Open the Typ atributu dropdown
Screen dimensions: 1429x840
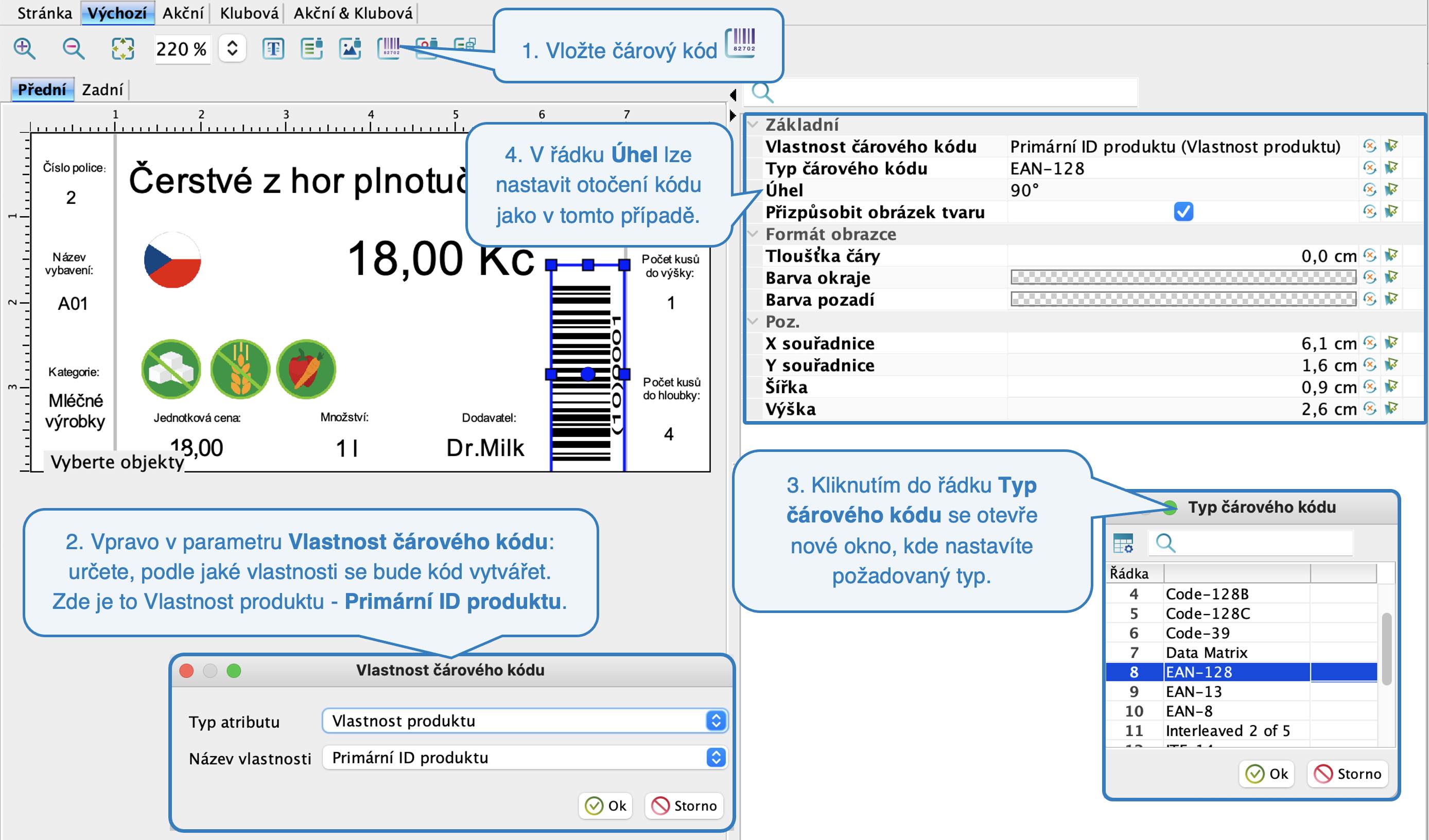(x=525, y=721)
